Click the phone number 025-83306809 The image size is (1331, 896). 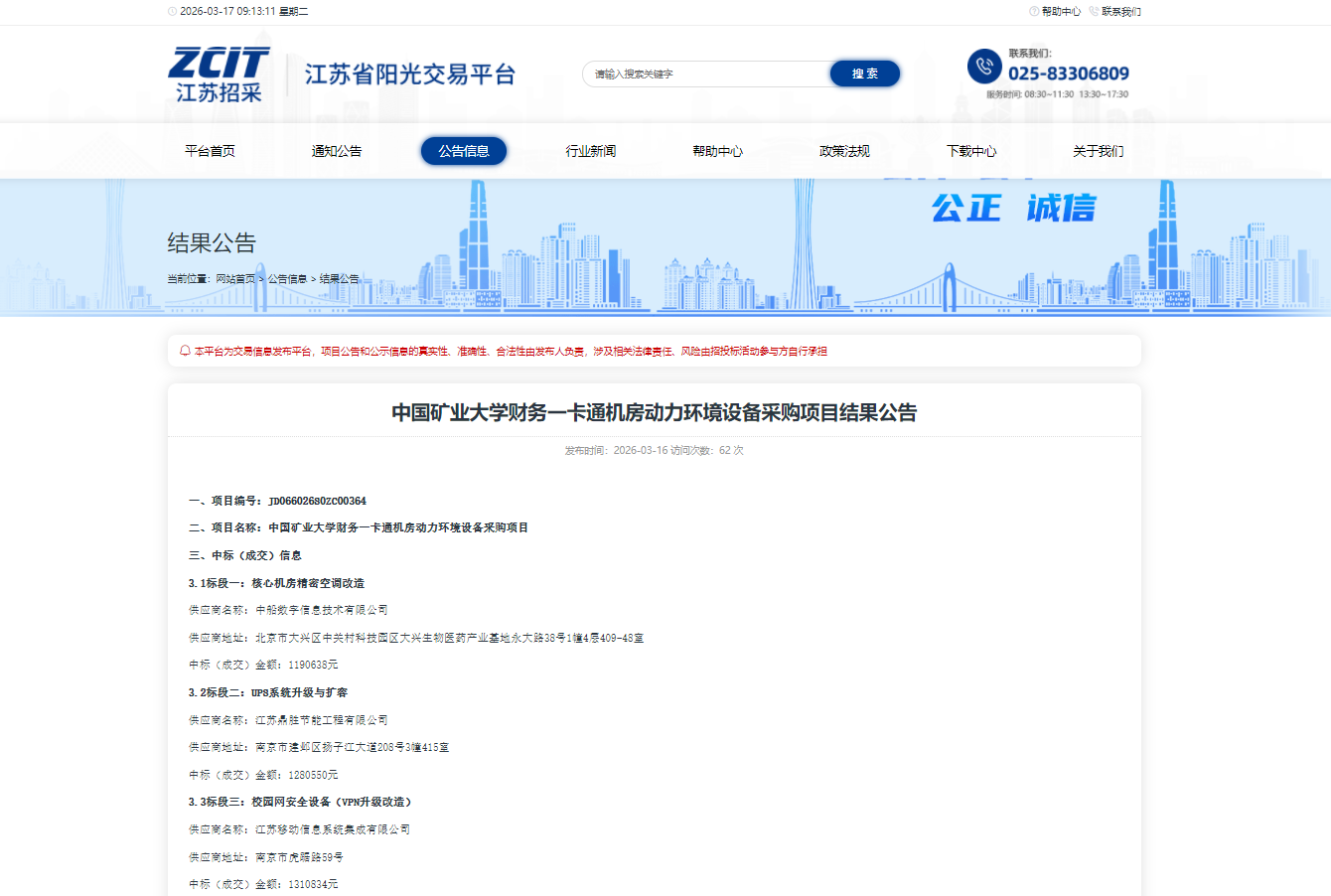pos(1068,74)
